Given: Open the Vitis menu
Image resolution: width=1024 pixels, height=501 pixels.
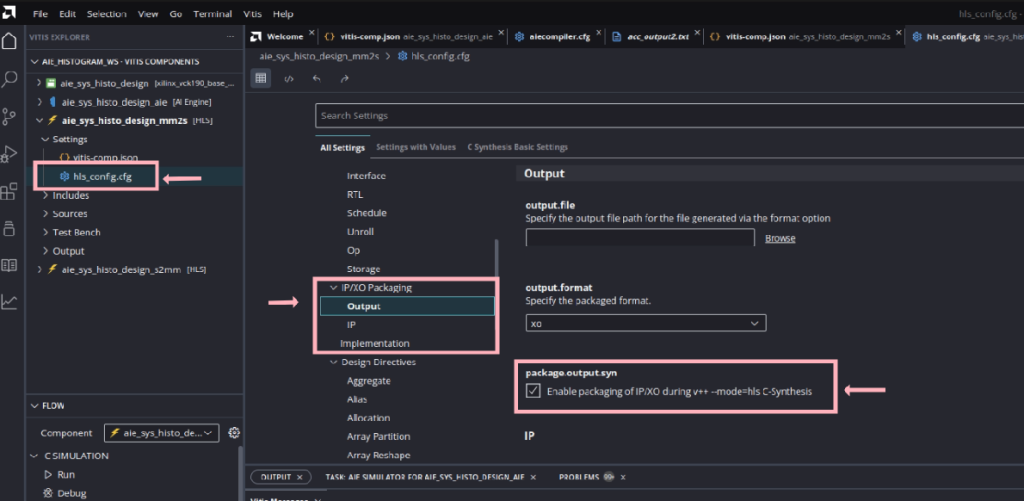Looking at the screenshot, I should (253, 14).
